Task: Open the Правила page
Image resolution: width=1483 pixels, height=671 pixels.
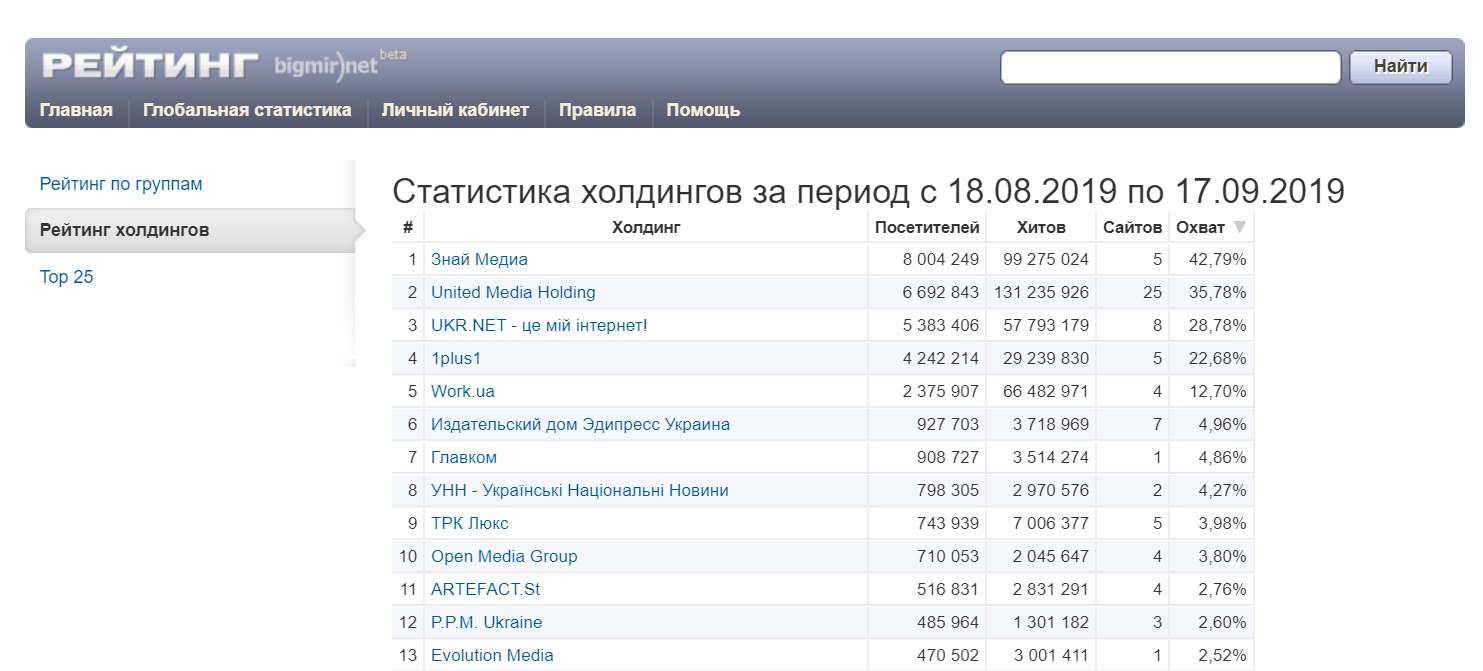Action: tap(597, 110)
